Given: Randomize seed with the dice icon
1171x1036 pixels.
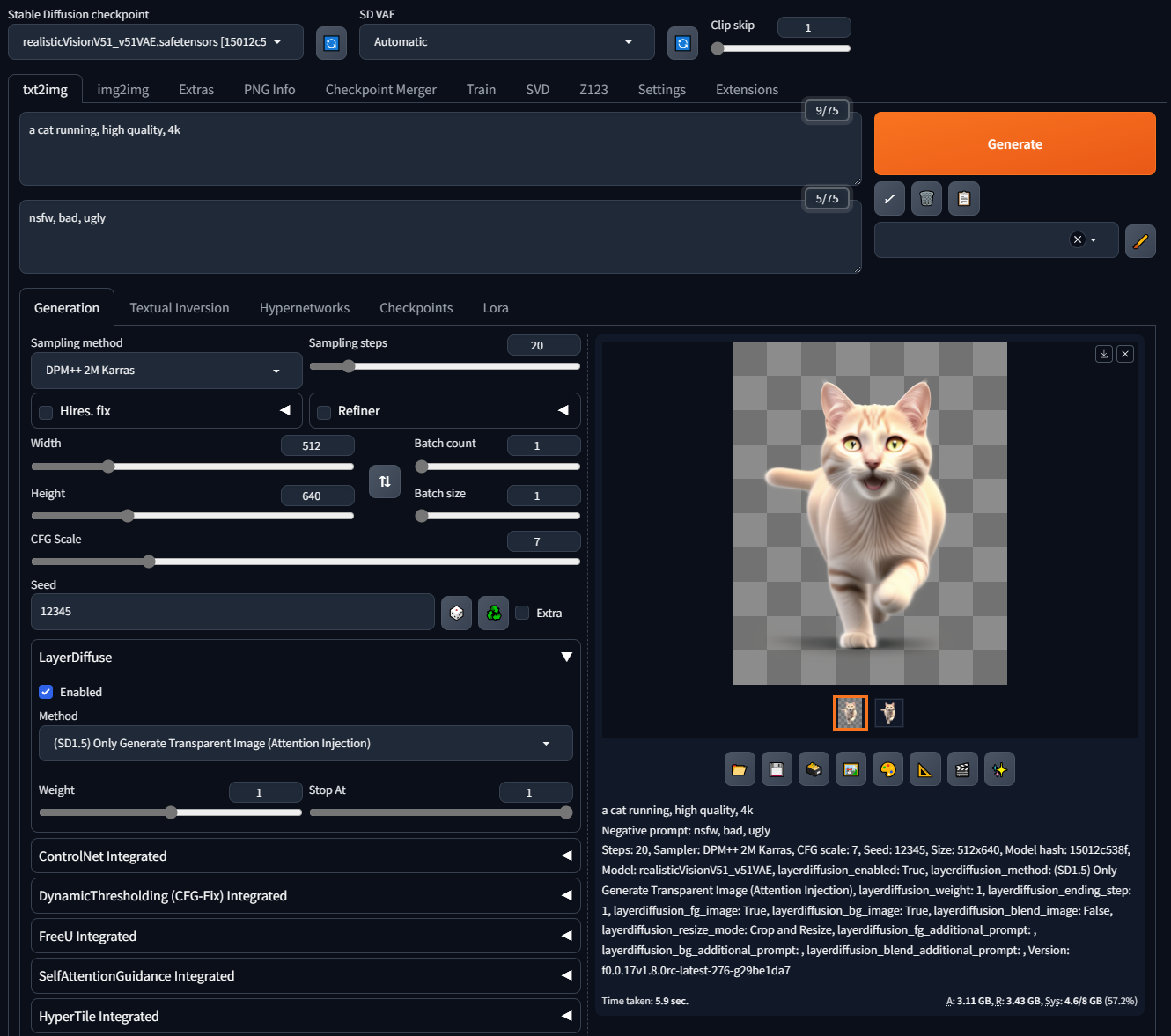Looking at the screenshot, I should click(456, 613).
